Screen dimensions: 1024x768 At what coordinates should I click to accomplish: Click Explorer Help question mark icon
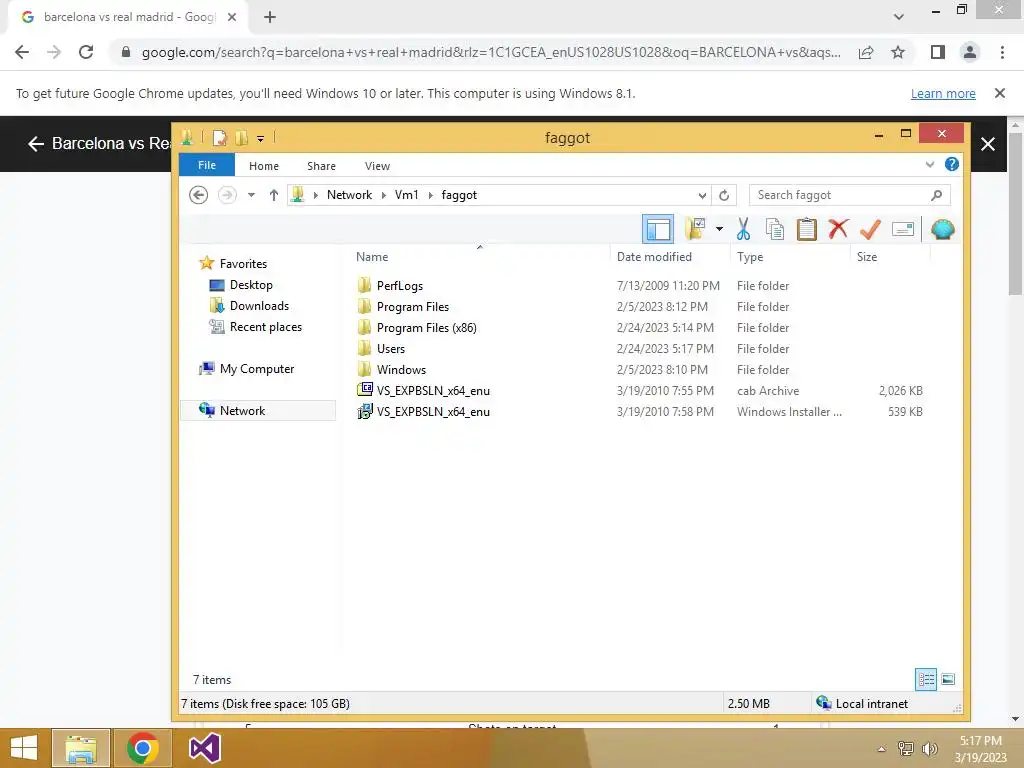click(952, 165)
